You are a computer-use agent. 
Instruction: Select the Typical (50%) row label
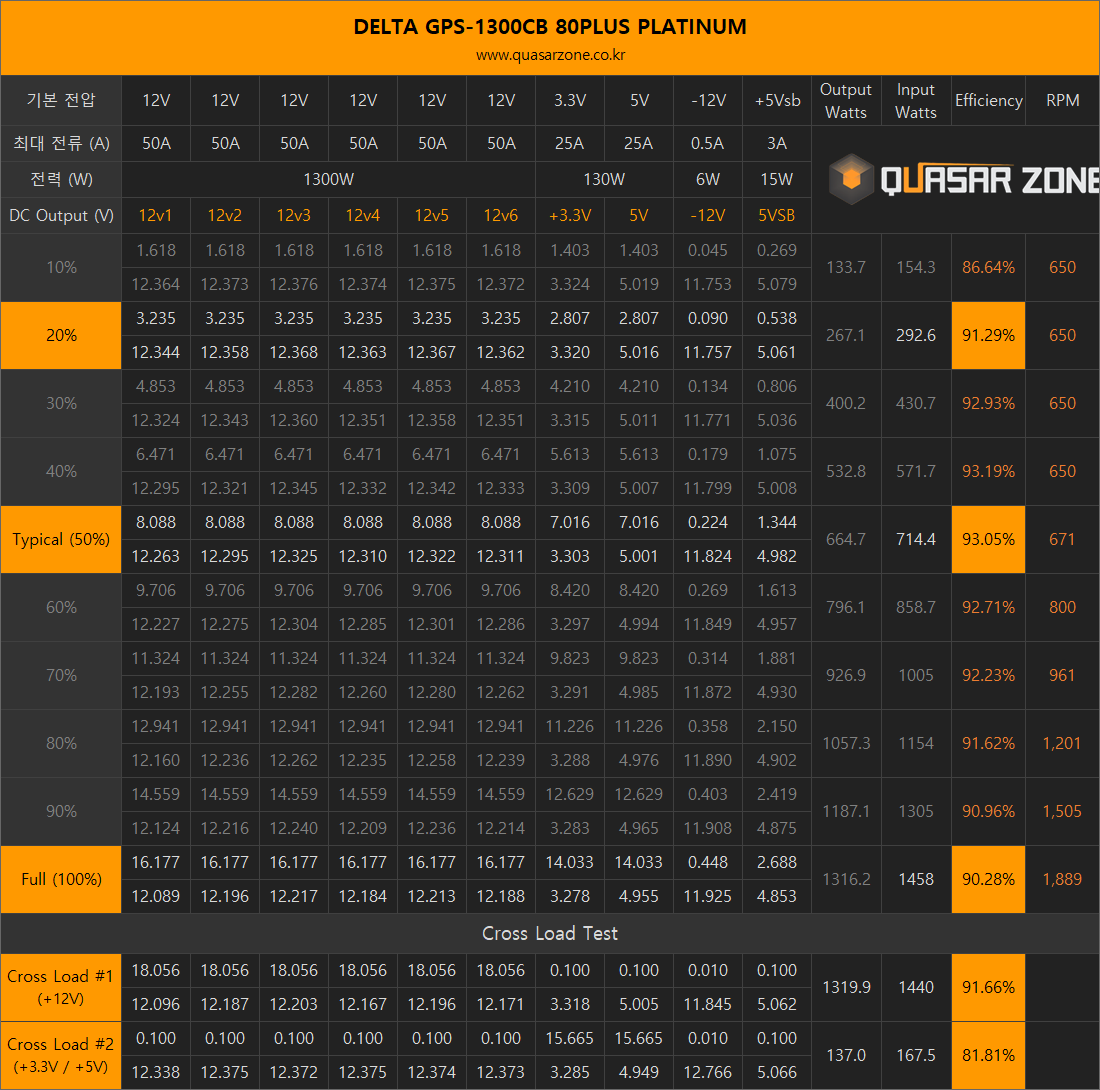click(61, 539)
